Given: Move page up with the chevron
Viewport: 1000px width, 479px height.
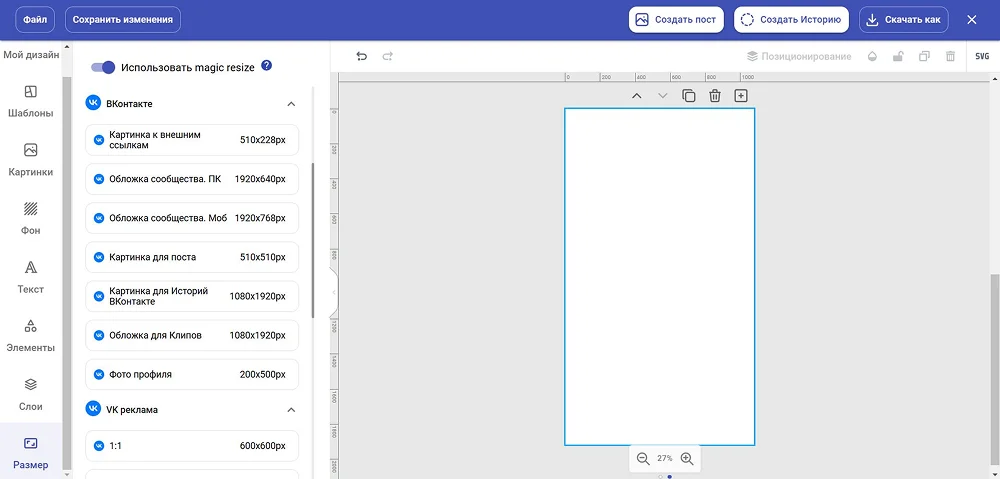Looking at the screenshot, I should click(636, 96).
